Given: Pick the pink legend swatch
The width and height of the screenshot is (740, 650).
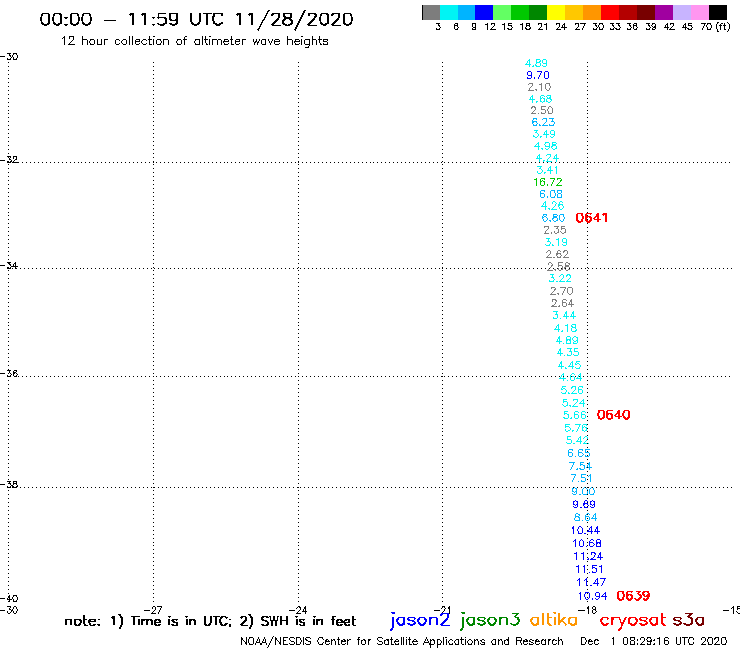Looking at the screenshot, I should [x=700, y=12].
